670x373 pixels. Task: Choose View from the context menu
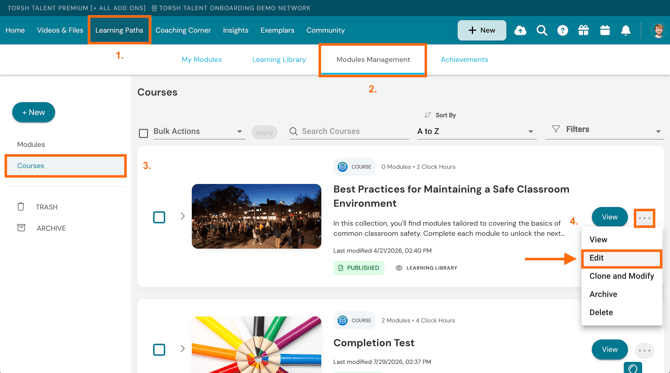621,240
